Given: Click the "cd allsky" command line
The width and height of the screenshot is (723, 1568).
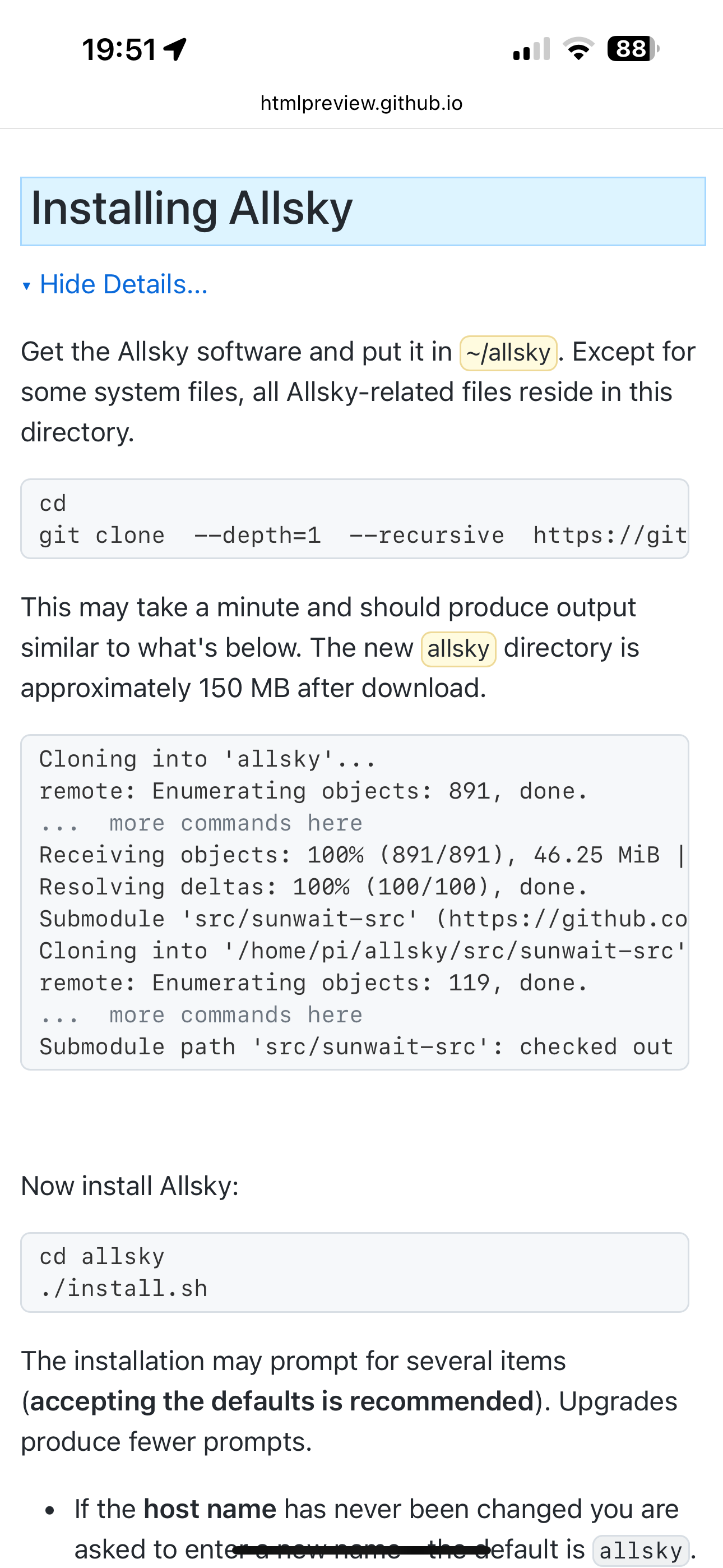Looking at the screenshot, I should click(x=102, y=1256).
